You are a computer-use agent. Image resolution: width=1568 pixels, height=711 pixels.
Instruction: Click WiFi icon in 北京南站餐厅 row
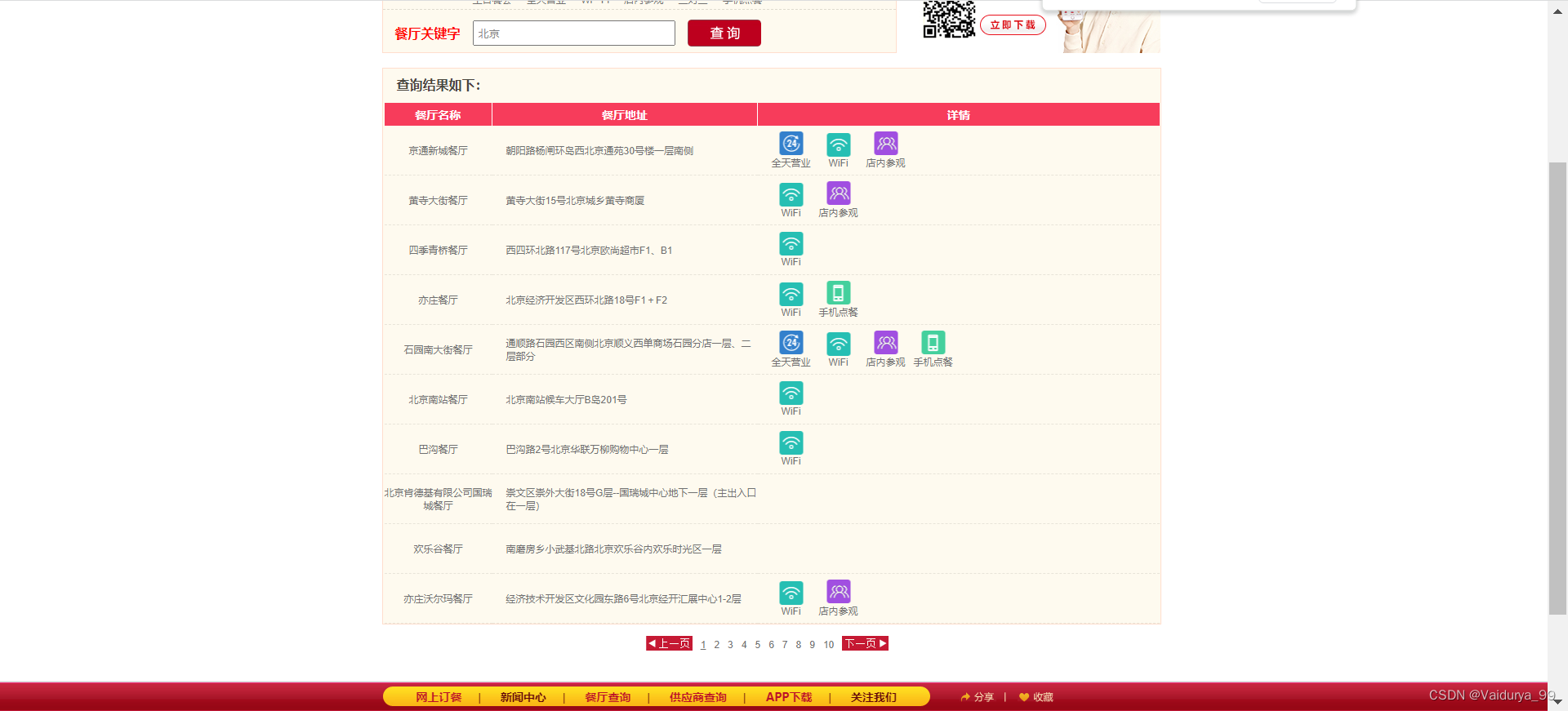pos(791,393)
